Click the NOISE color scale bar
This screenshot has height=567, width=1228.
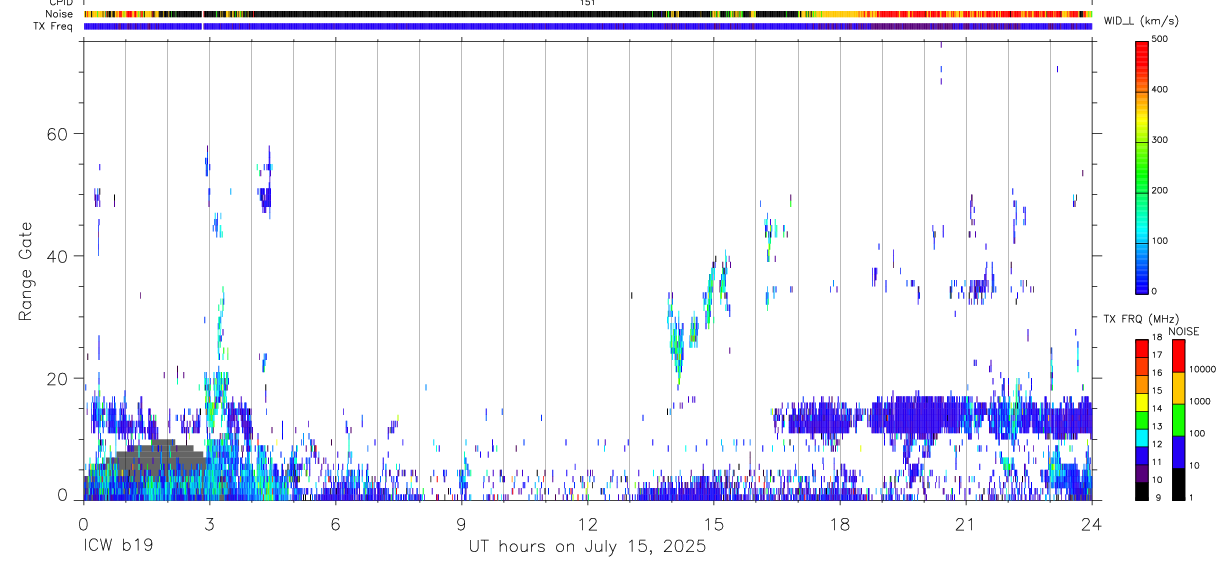coord(1179,419)
